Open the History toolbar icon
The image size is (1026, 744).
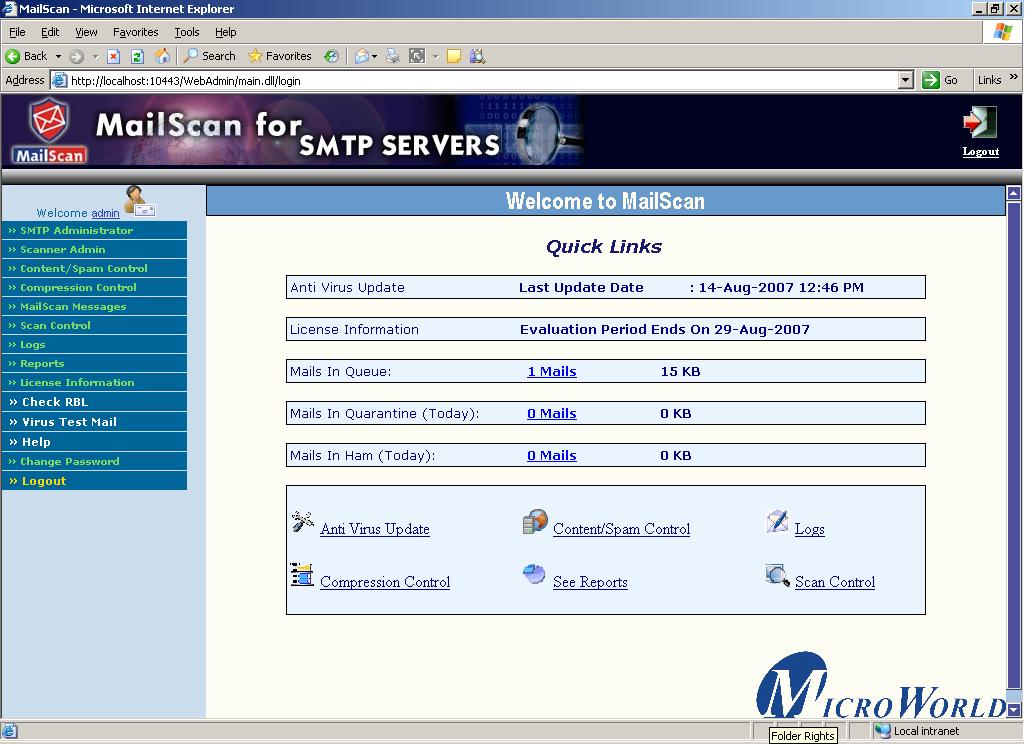pos(332,56)
